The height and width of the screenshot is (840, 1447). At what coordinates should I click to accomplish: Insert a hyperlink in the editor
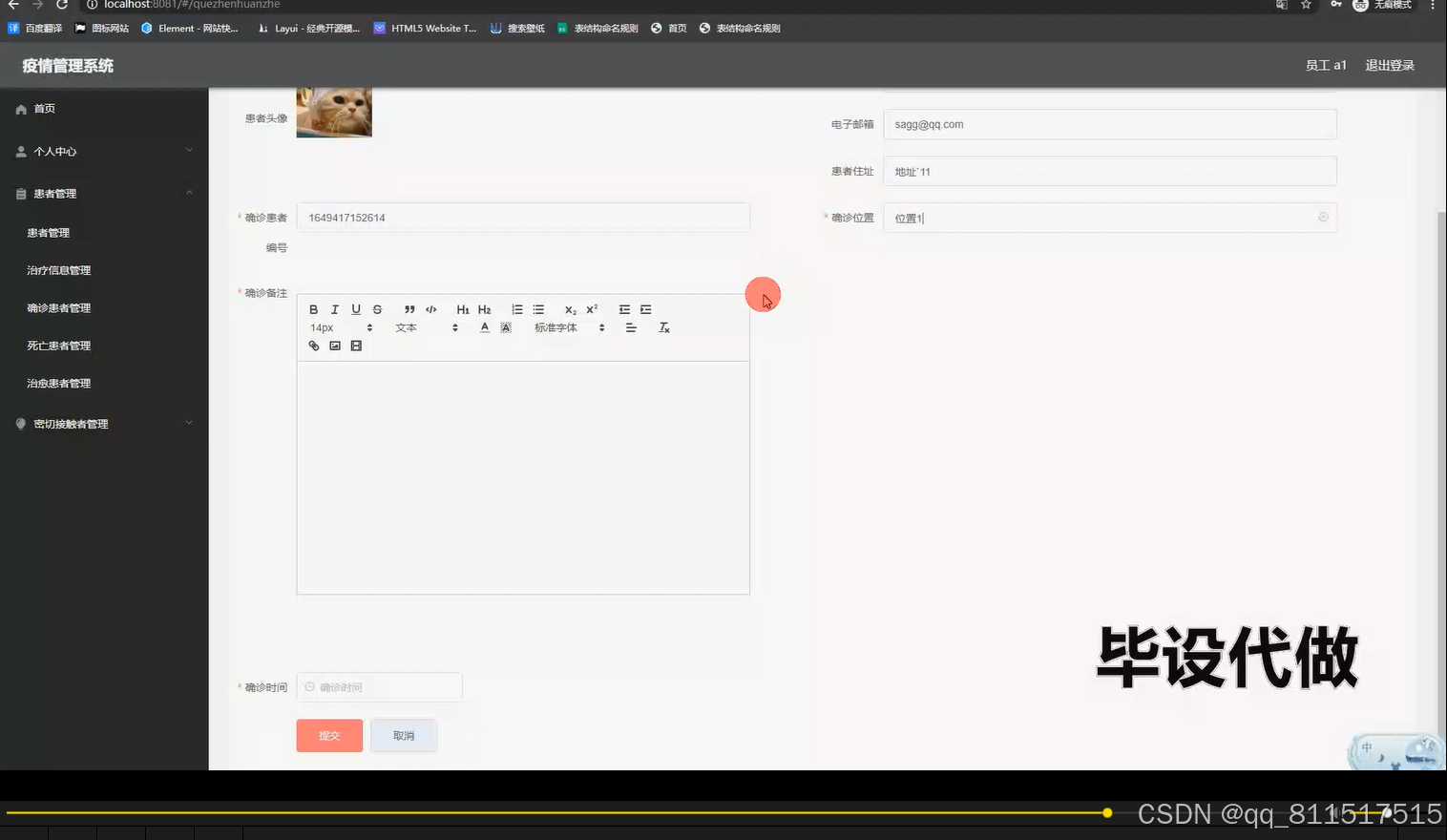pos(313,346)
